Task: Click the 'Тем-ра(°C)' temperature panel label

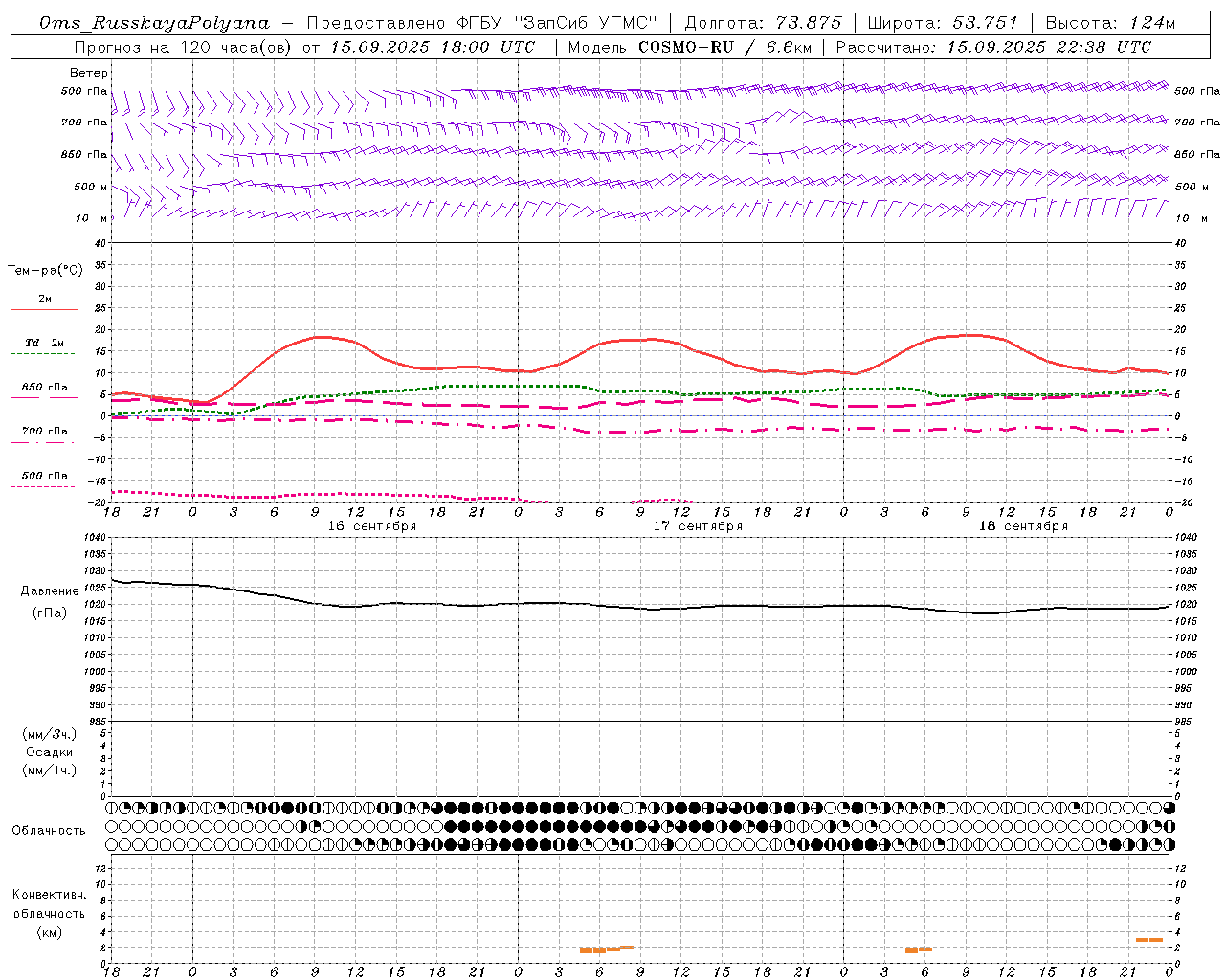Action: [x=45, y=271]
